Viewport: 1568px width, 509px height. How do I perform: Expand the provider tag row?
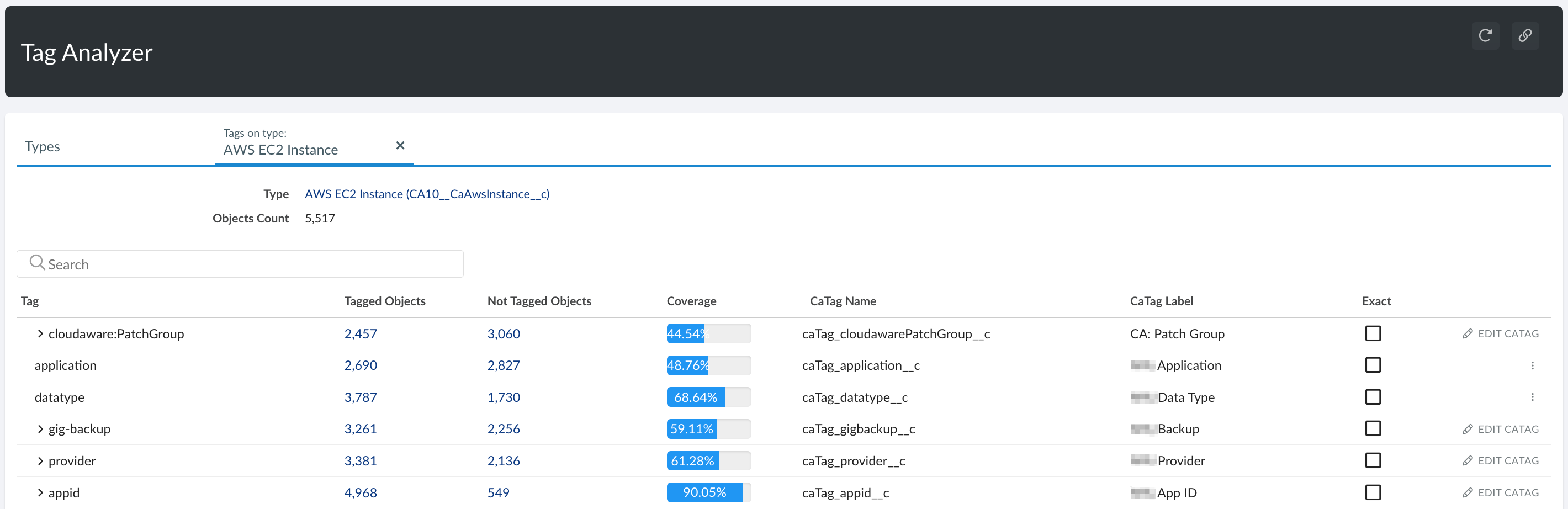pyautogui.click(x=40, y=461)
